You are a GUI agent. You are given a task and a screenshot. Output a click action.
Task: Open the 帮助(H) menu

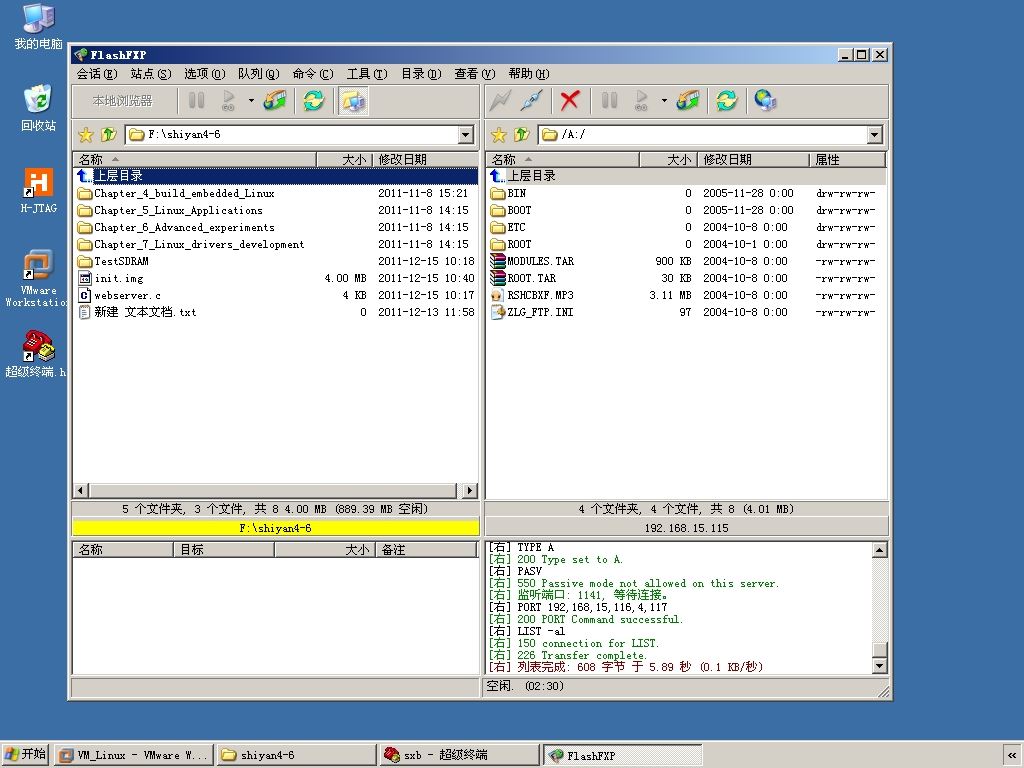click(x=529, y=74)
